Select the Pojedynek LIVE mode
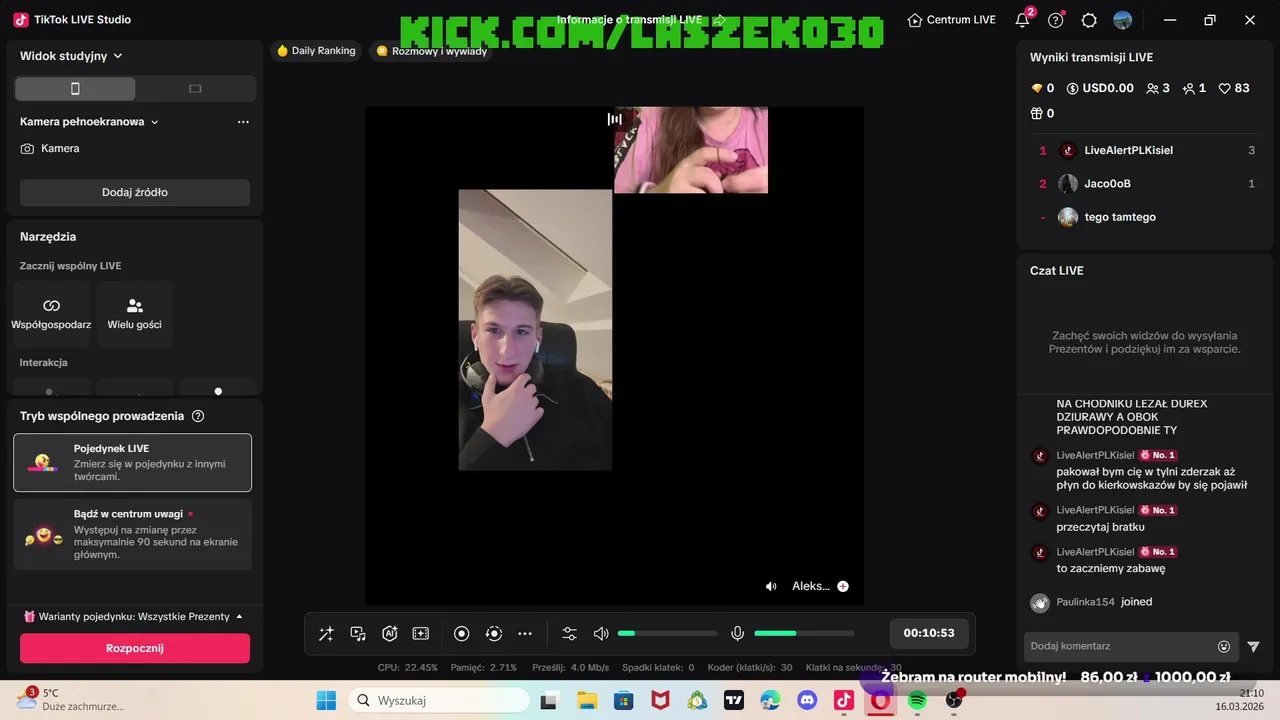Viewport: 1280px width, 720px height. (133, 462)
